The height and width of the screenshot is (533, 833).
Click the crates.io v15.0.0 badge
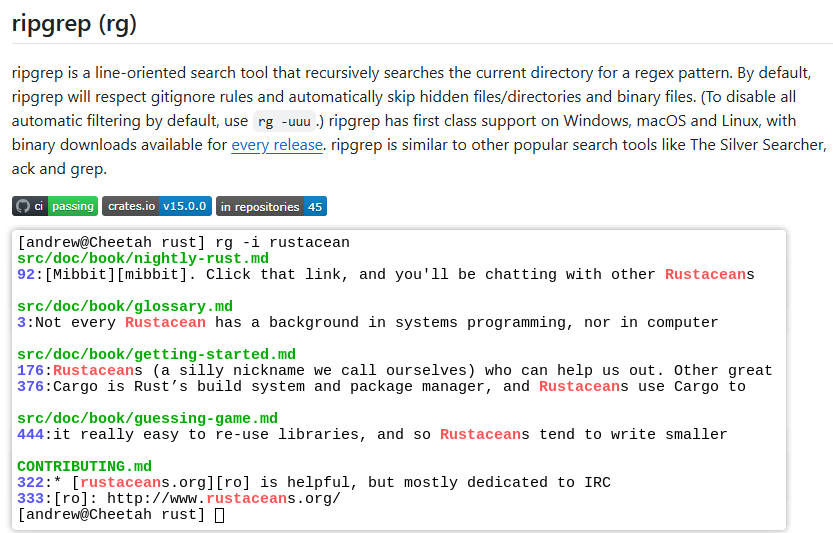157,206
